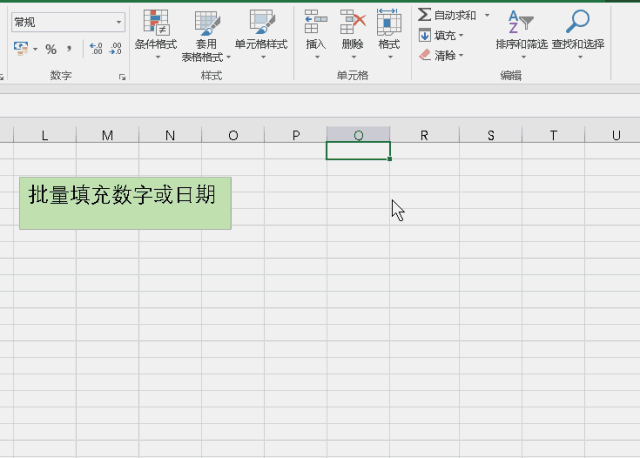Click the comma style button
640x458 pixels.
point(69,49)
